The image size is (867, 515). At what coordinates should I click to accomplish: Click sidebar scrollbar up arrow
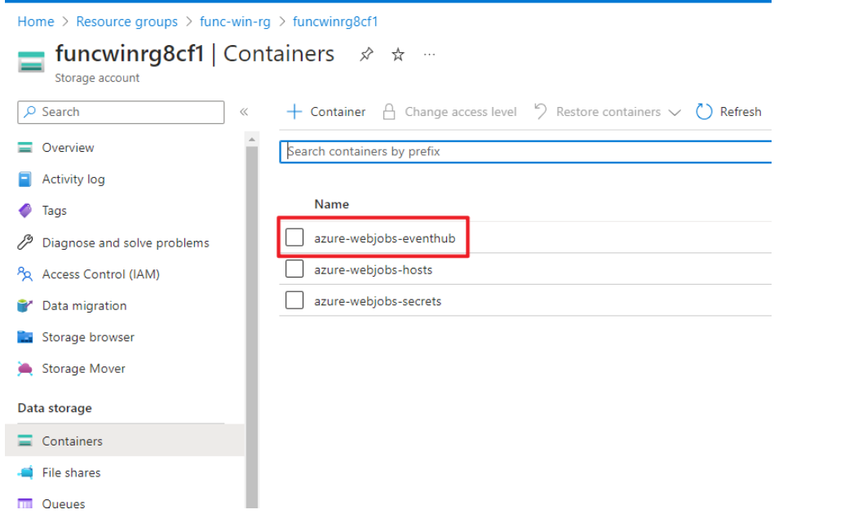(x=252, y=139)
